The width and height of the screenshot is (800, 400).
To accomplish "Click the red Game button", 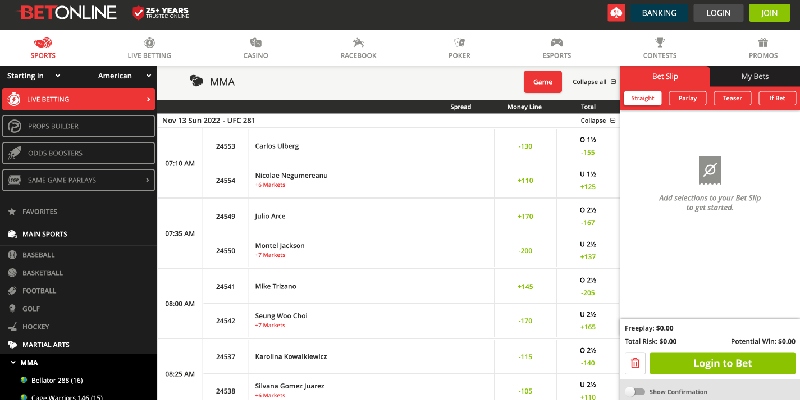I will 542,82.
